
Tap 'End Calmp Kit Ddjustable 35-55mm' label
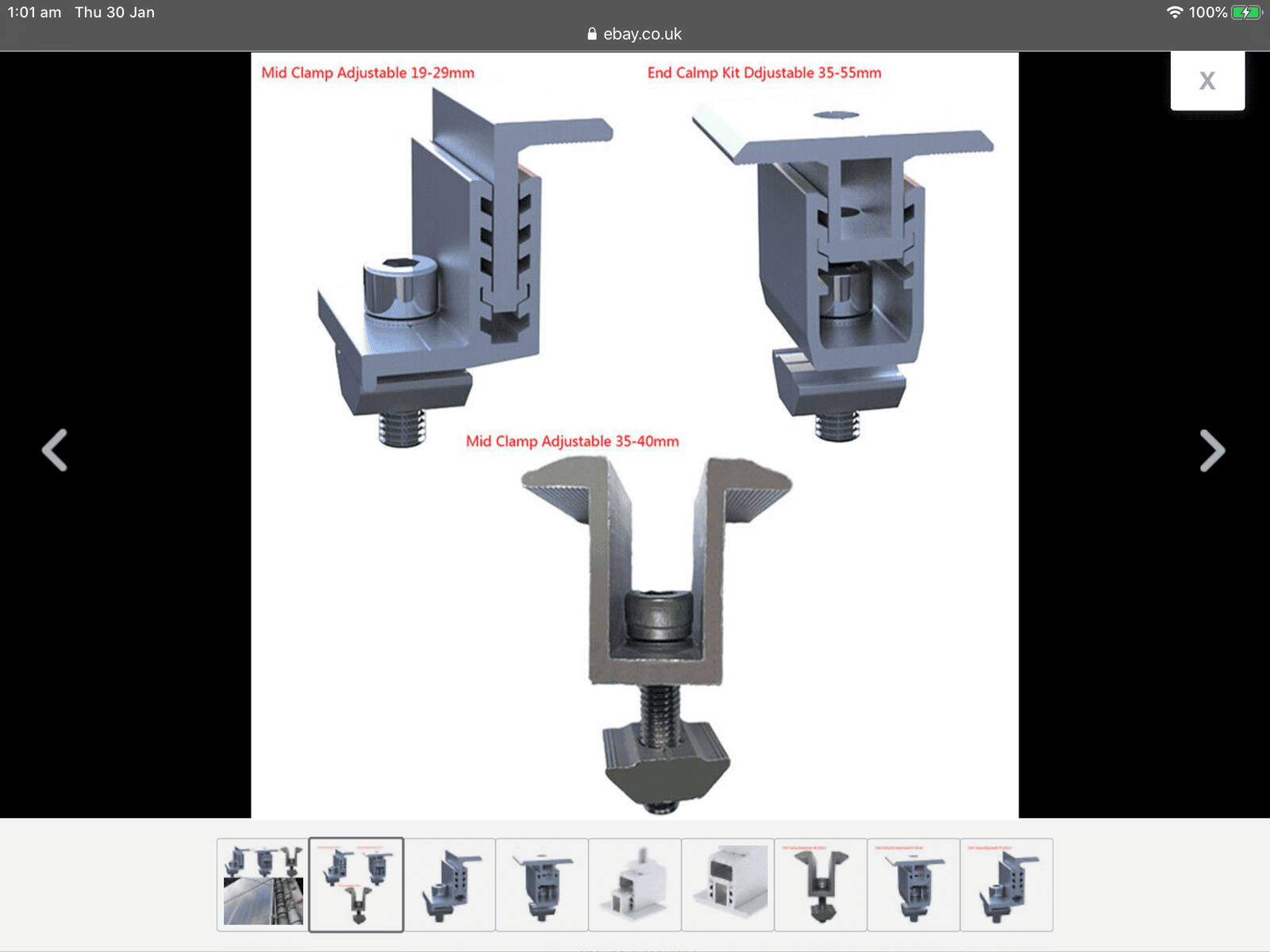[x=764, y=73]
